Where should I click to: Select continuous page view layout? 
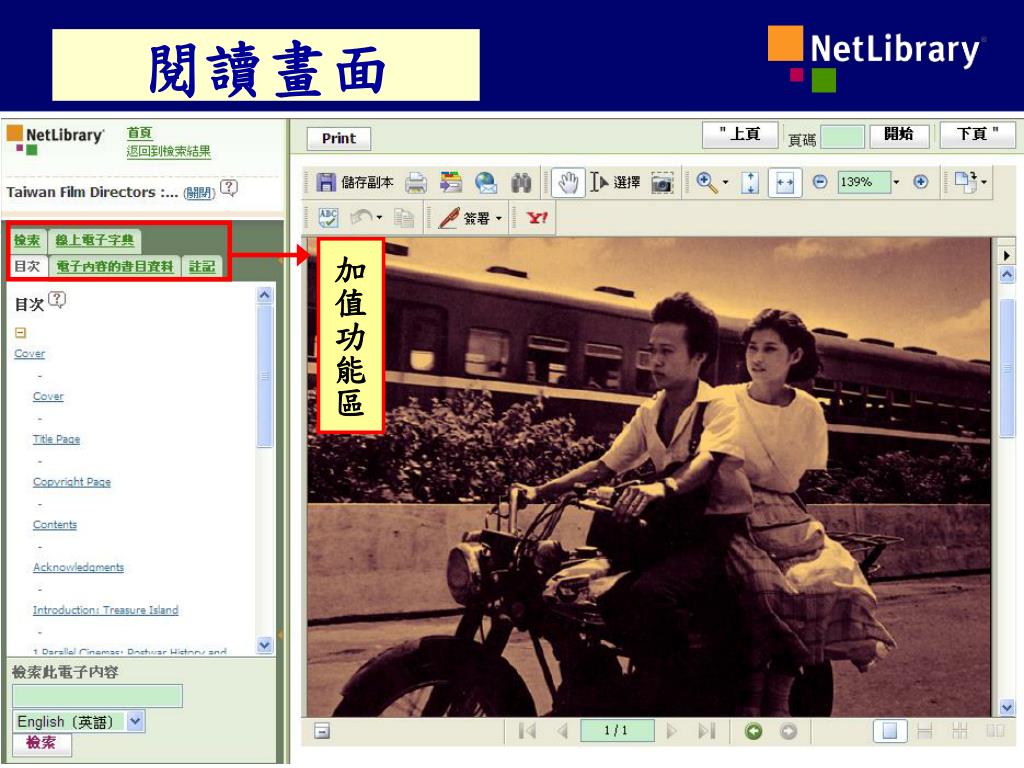tap(925, 731)
